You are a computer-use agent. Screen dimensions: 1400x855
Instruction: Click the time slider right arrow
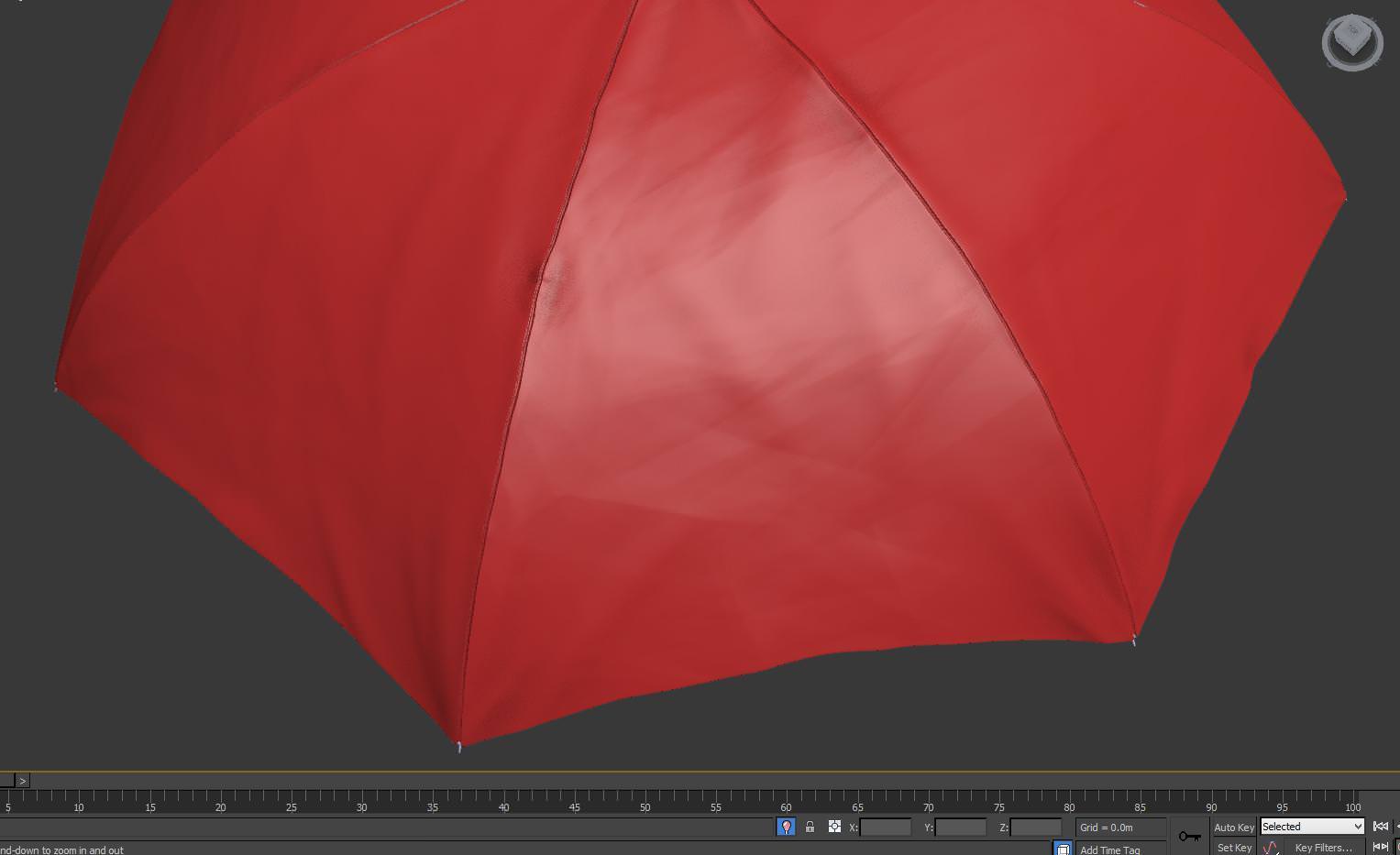(23, 781)
